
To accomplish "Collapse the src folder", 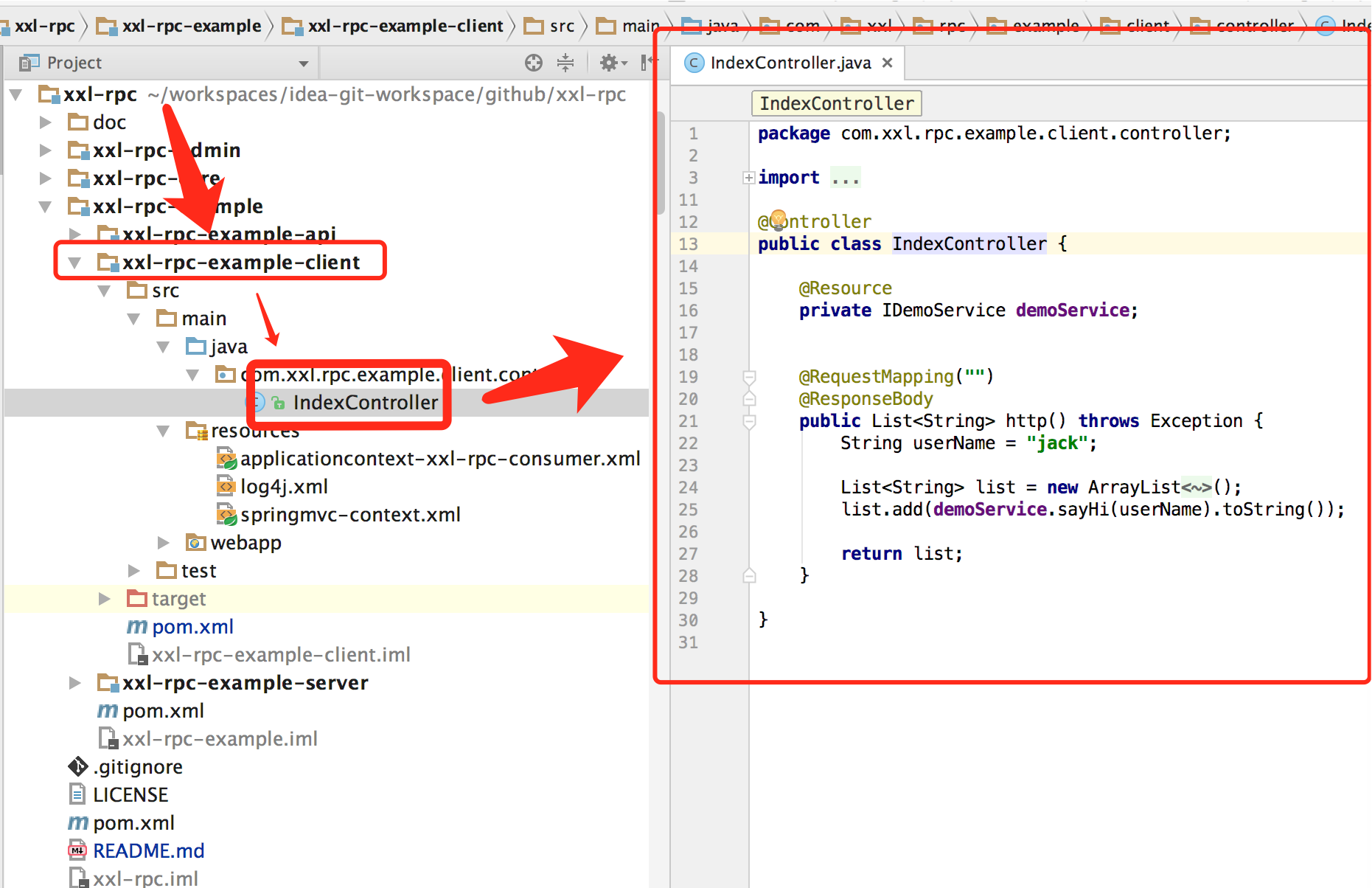I will (x=104, y=291).
